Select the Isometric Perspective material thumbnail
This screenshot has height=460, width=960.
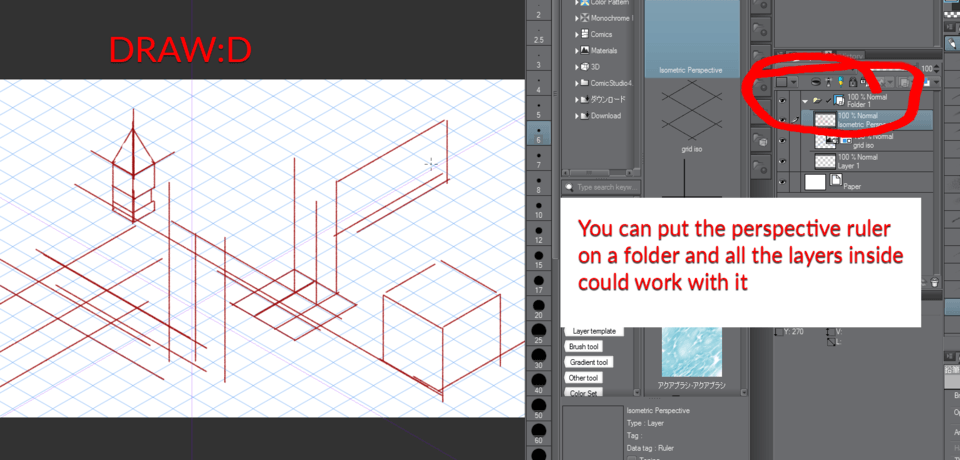692,40
